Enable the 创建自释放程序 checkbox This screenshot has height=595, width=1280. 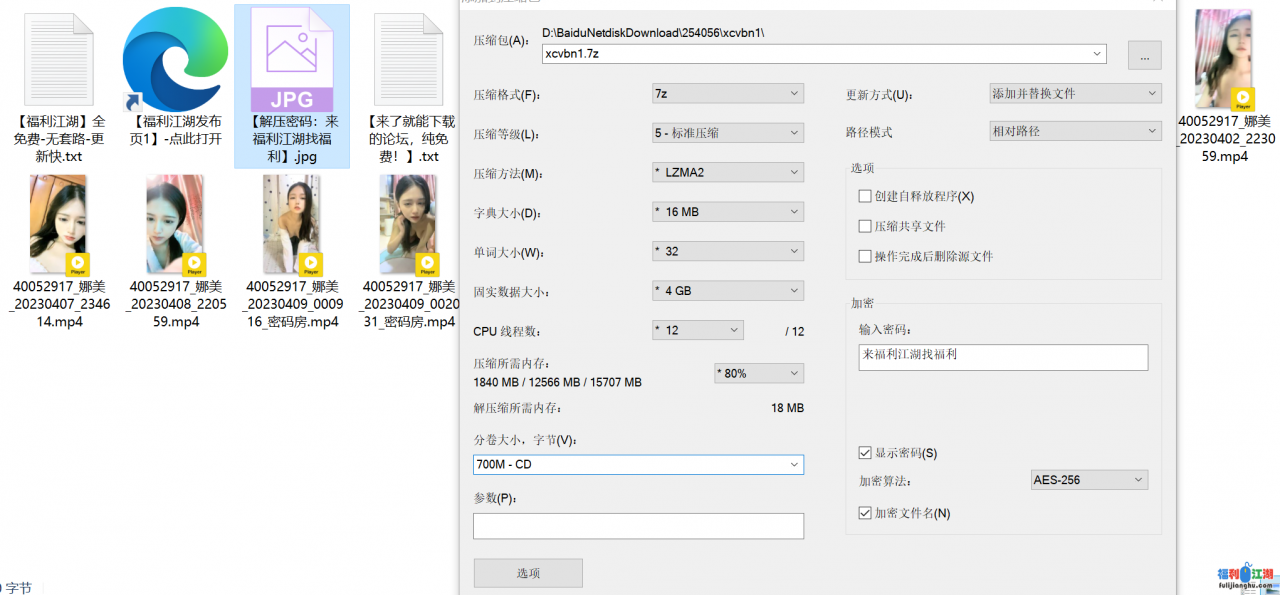(865, 196)
